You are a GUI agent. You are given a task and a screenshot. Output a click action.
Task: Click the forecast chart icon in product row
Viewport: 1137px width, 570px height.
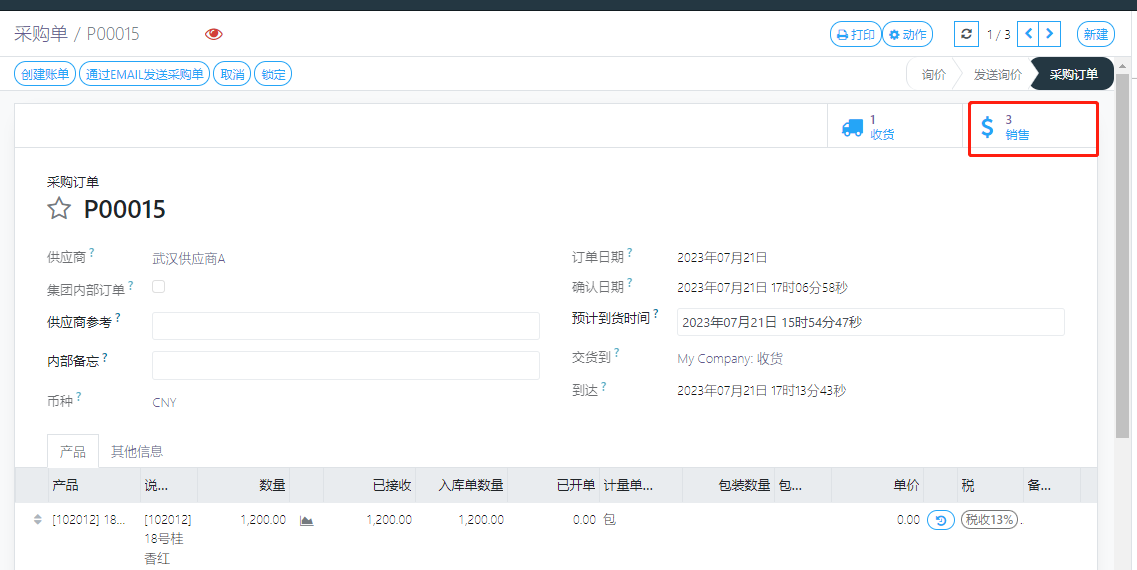point(307,520)
